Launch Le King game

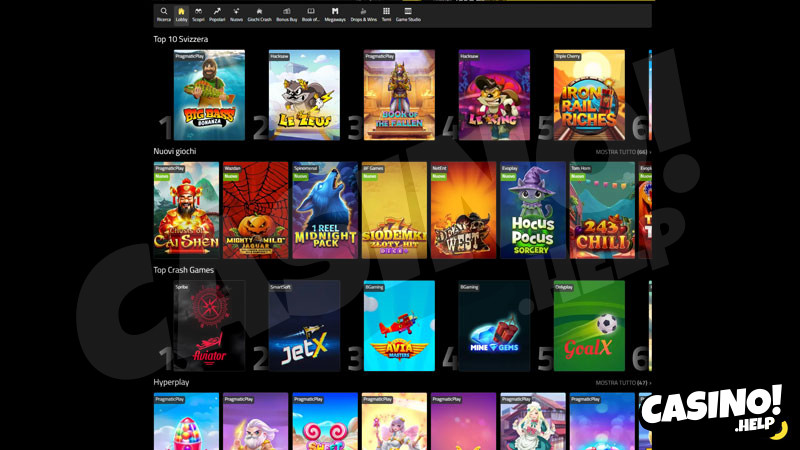point(494,95)
